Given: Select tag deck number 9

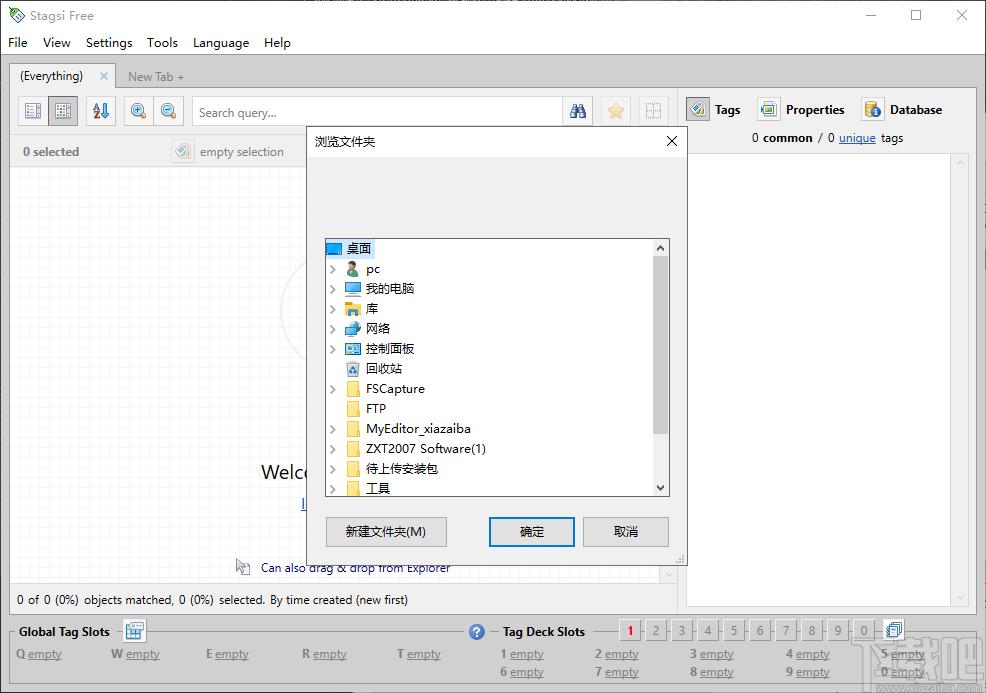Looking at the screenshot, I should pyautogui.click(x=838, y=630).
